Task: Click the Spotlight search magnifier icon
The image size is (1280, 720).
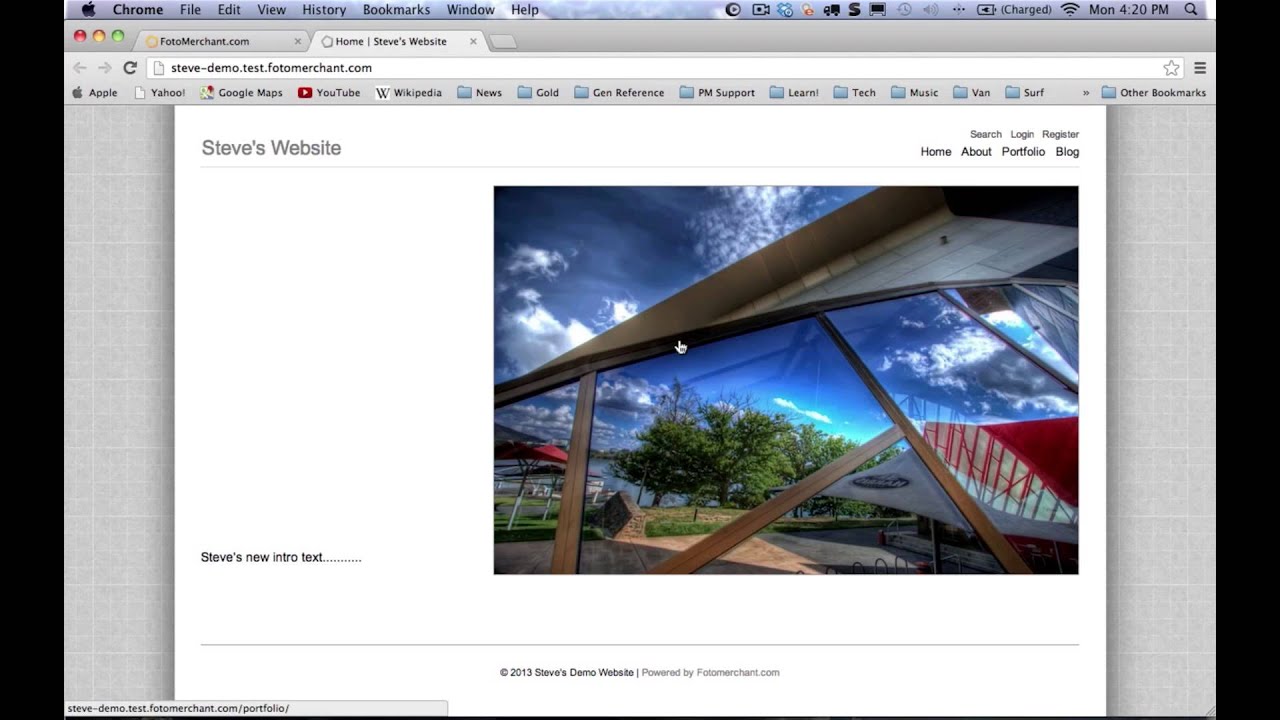Action: (1190, 9)
